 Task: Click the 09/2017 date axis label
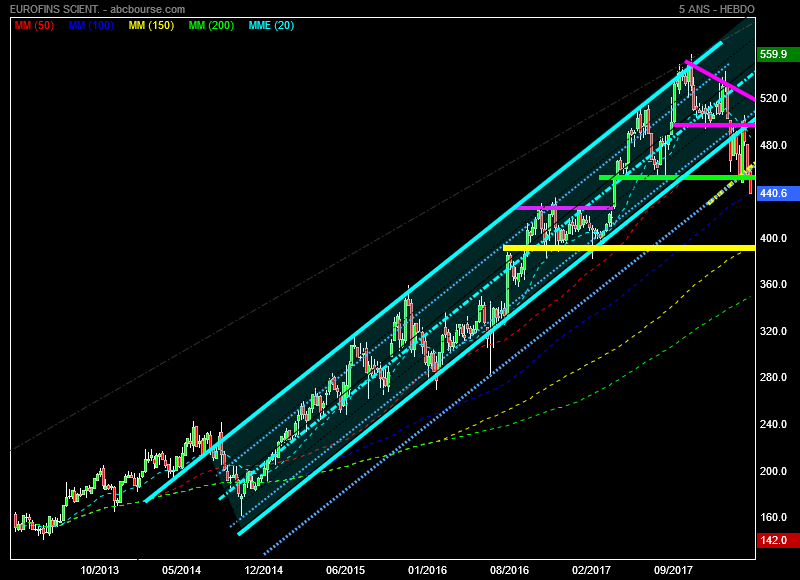[673, 570]
